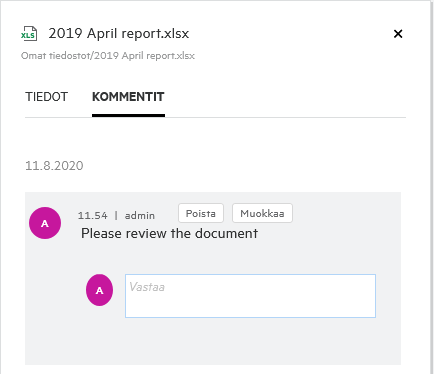Edit the comment using Muokkaa

(x=262, y=213)
